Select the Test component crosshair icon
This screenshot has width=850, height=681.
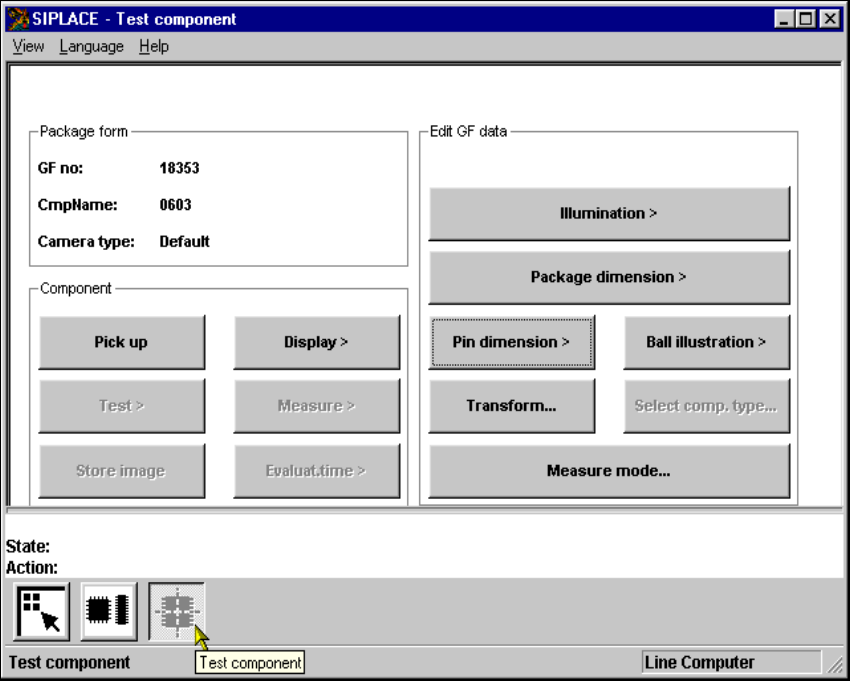coord(177,612)
